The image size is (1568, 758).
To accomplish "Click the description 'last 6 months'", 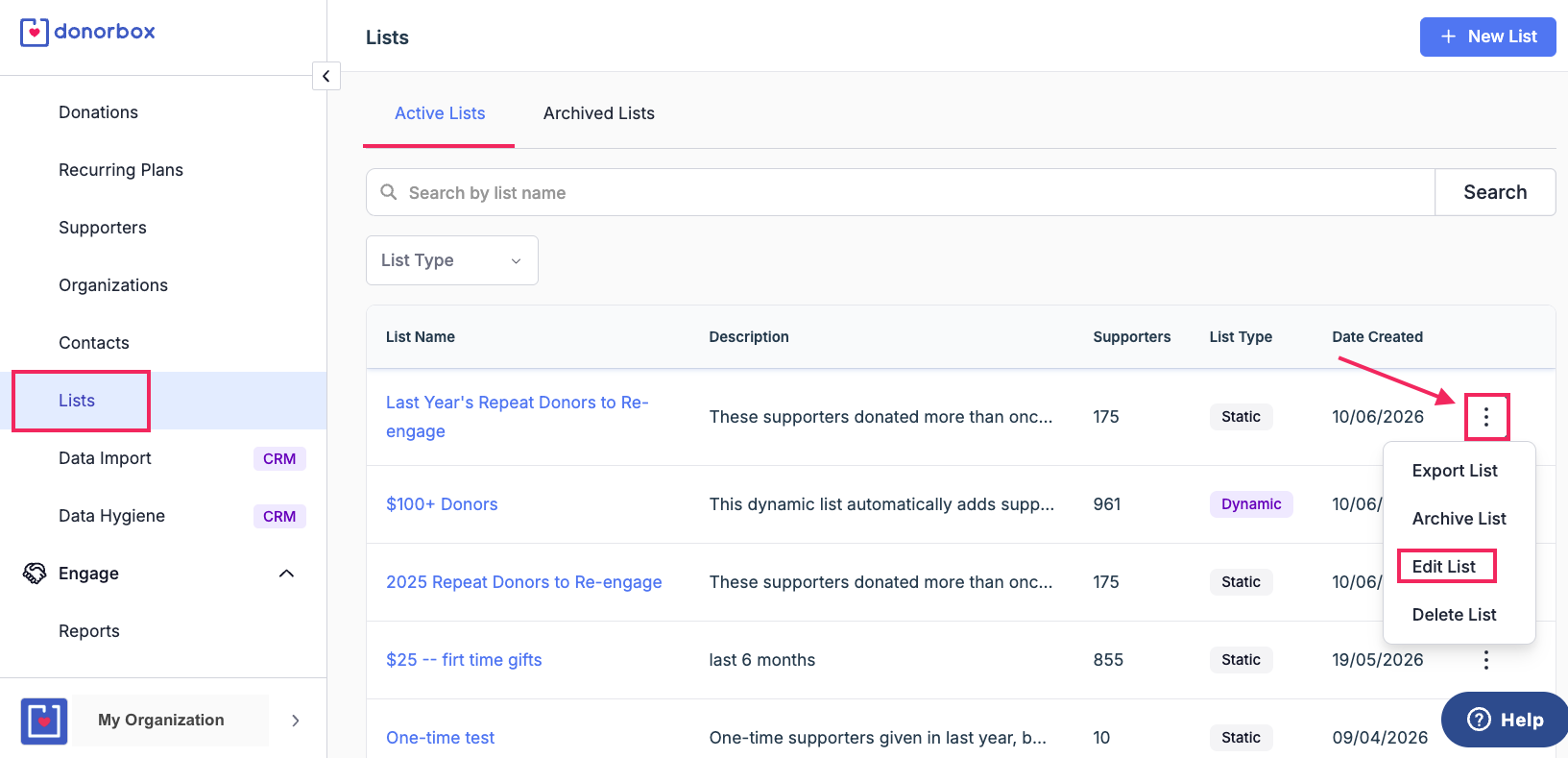I will pyautogui.click(x=762, y=660).
